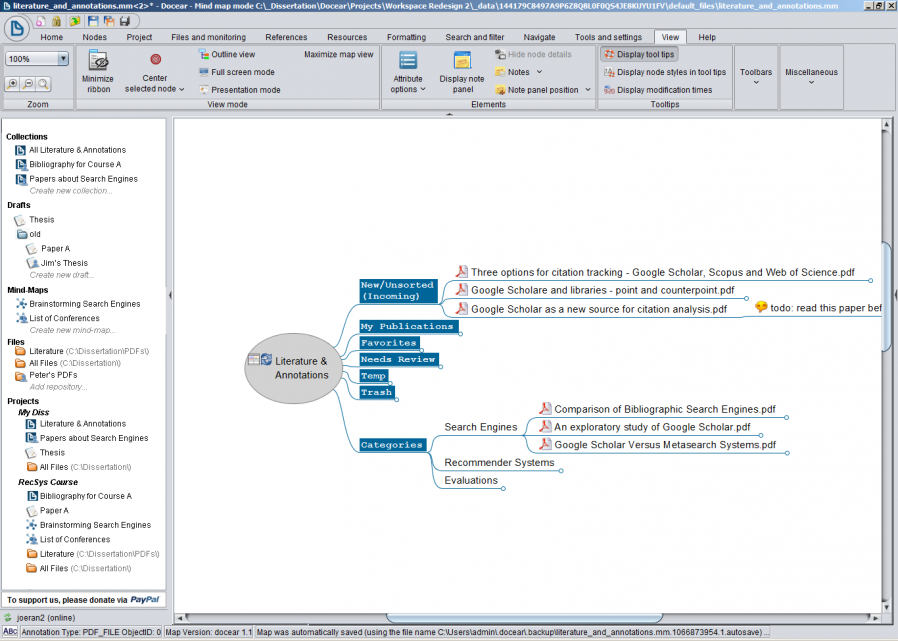Screen dimensions: 898x641
Task: Click PDF icon of An exploratory study
Action: click(545, 426)
